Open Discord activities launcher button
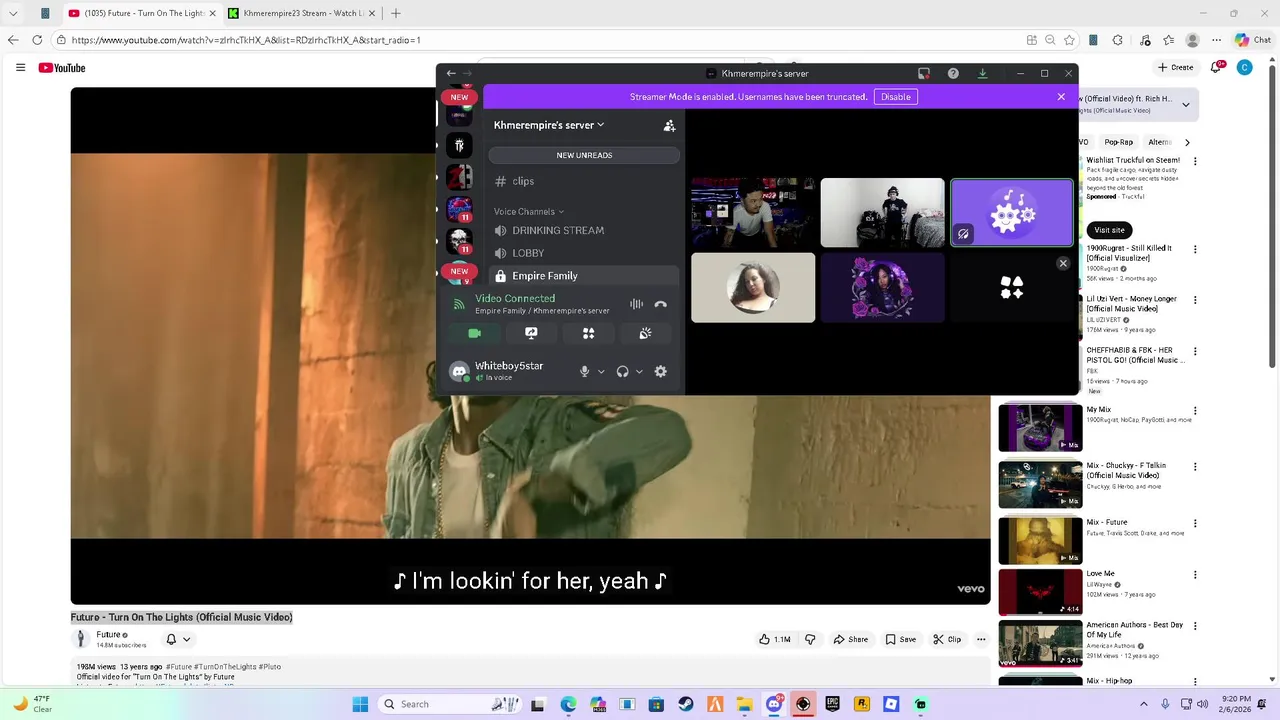Screen dimensions: 1280x720 click(x=588, y=333)
